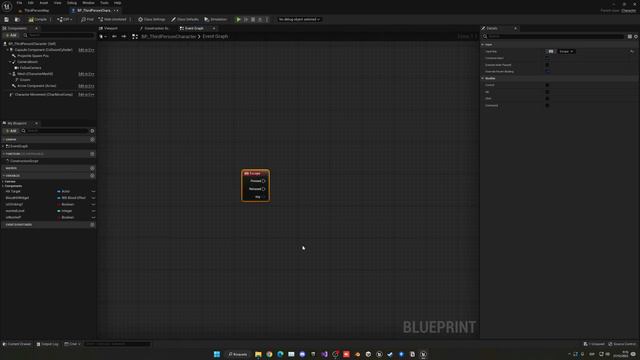Expand EventGraph in My Blueprint
This screenshot has width=640, height=360.
point(3,146)
